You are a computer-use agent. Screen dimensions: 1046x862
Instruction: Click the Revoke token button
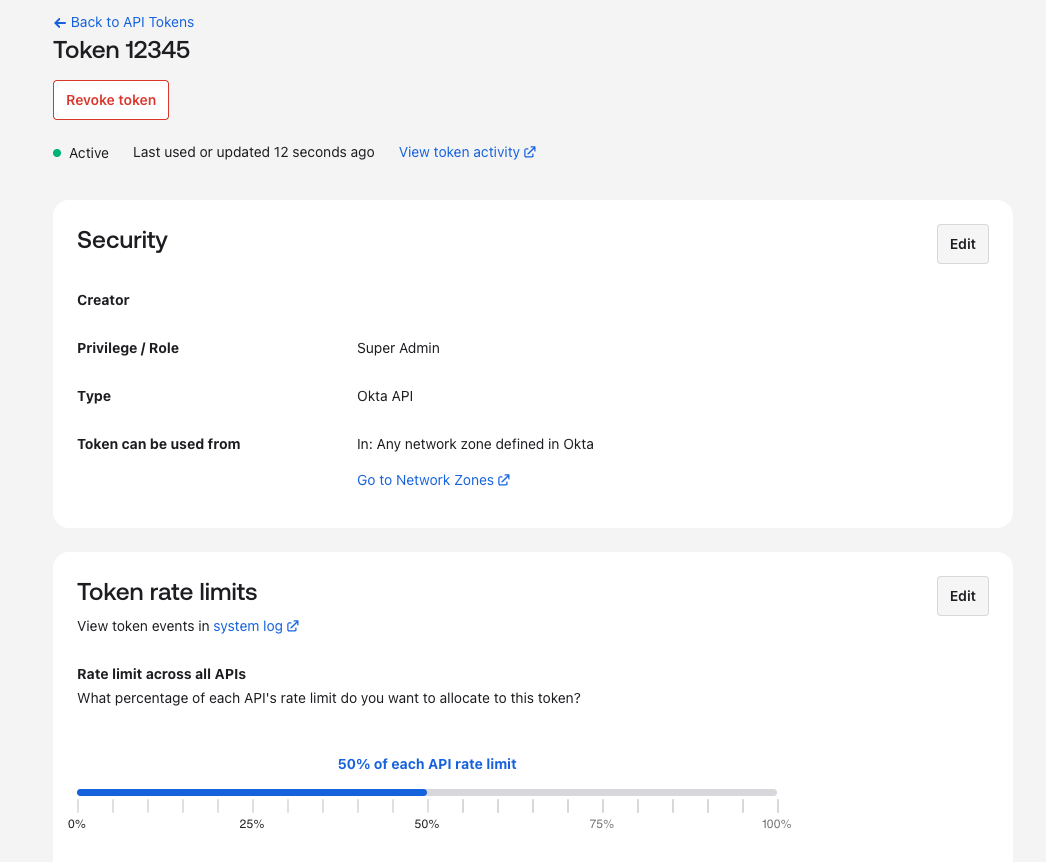click(110, 100)
